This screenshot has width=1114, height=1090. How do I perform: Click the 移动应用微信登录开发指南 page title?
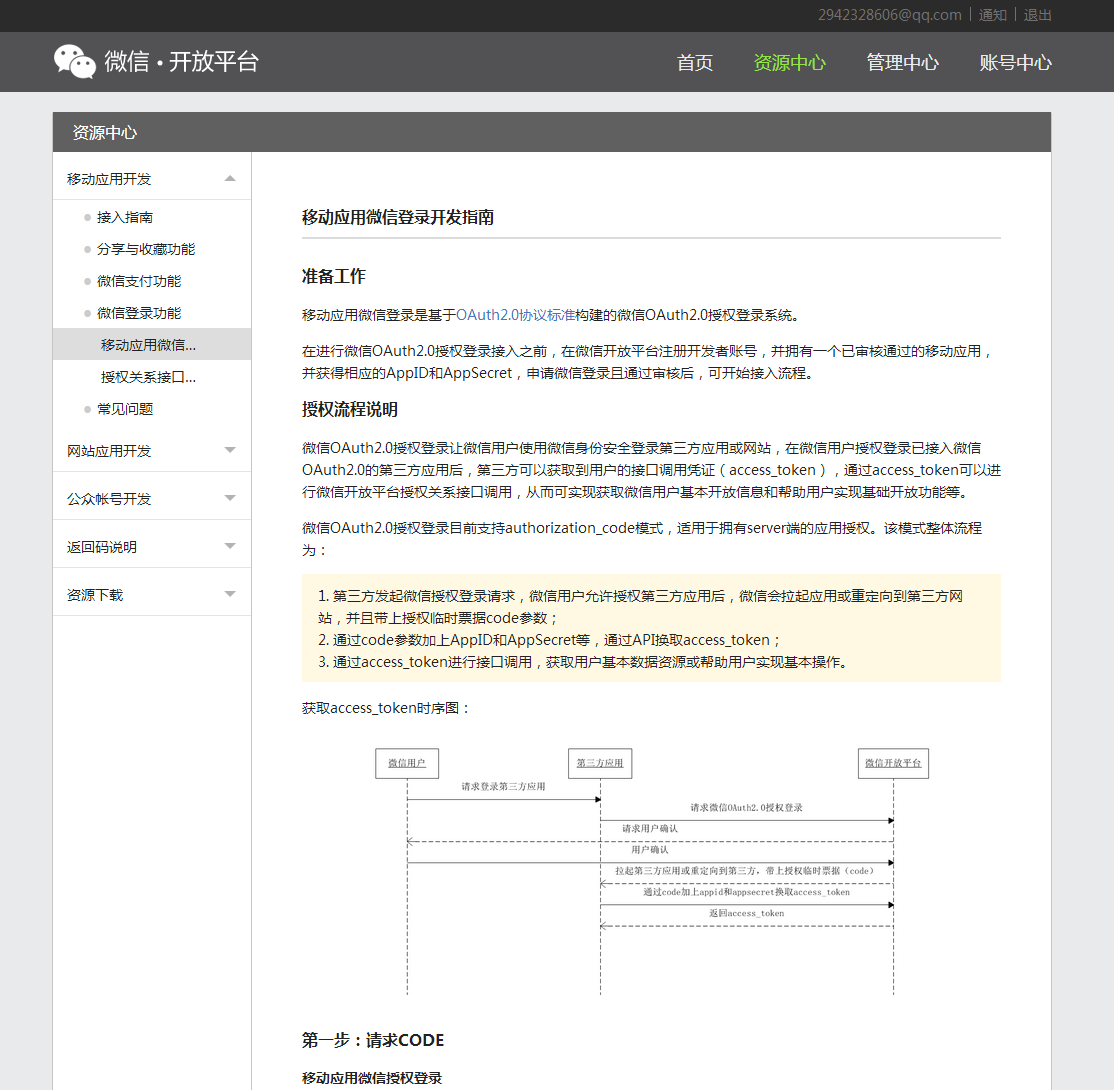tap(398, 217)
